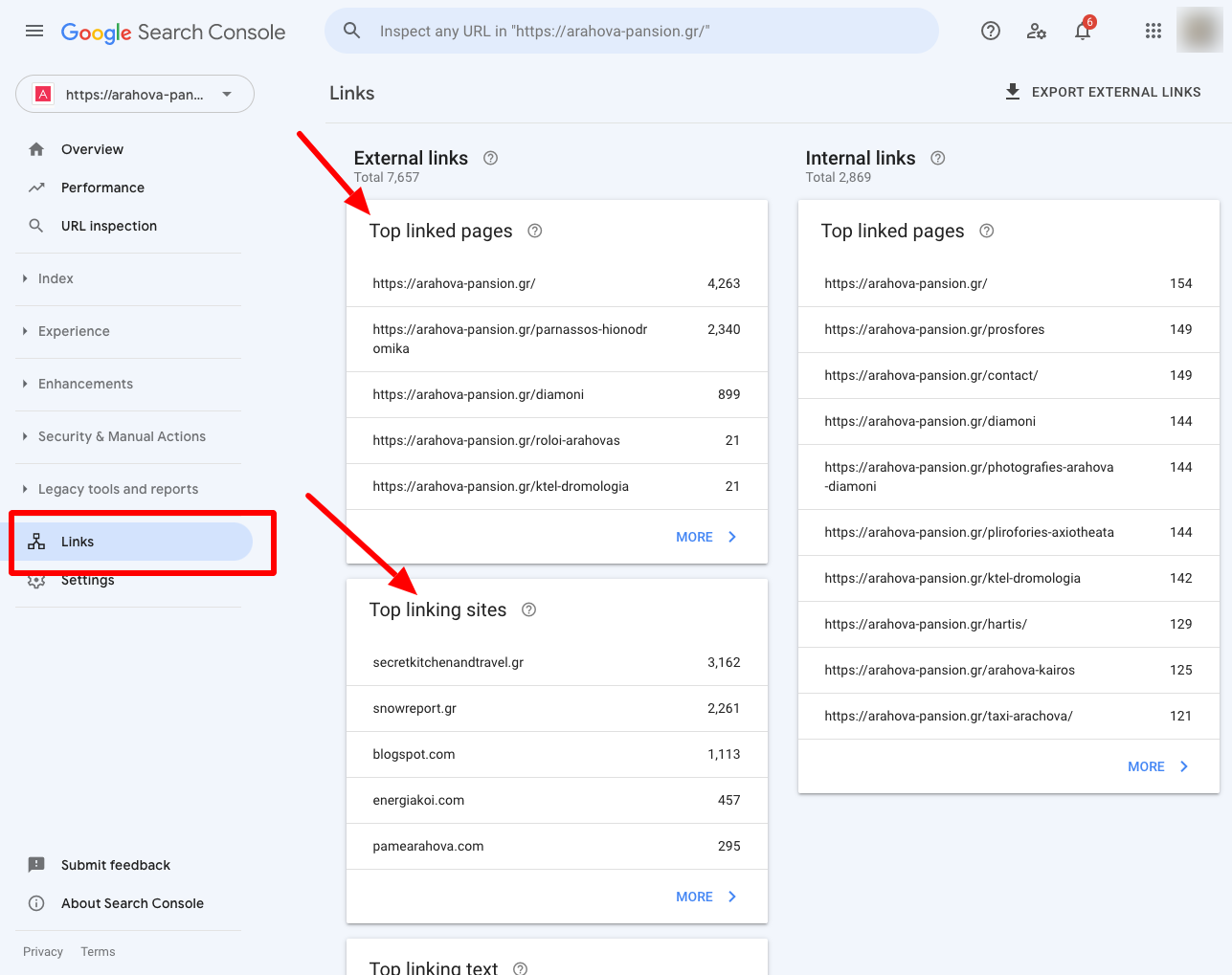Select internal row for /diamoni with 144
This screenshot has width=1232, height=975.
[x=1009, y=421]
